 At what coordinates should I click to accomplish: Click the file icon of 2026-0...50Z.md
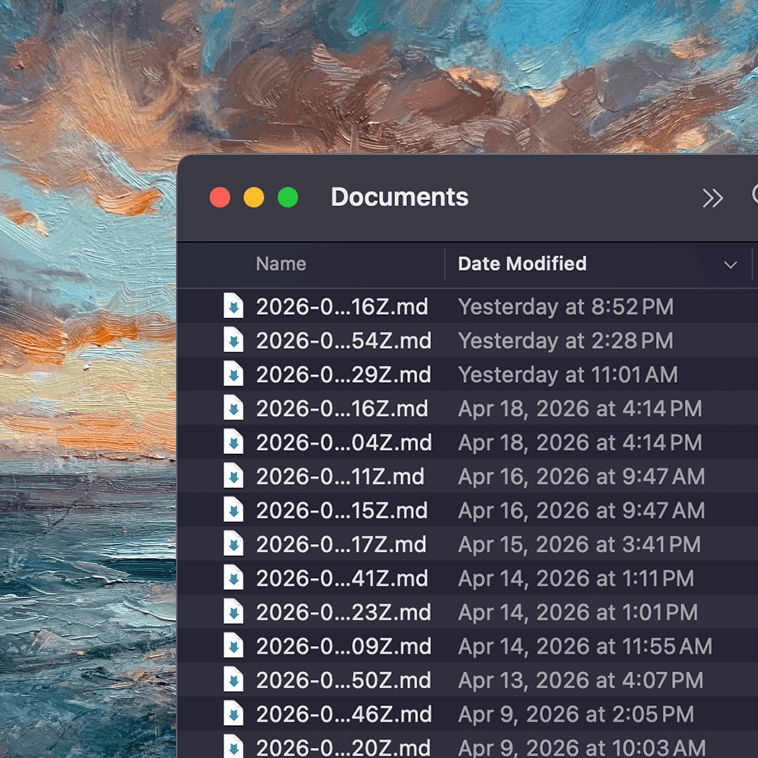(233, 680)
